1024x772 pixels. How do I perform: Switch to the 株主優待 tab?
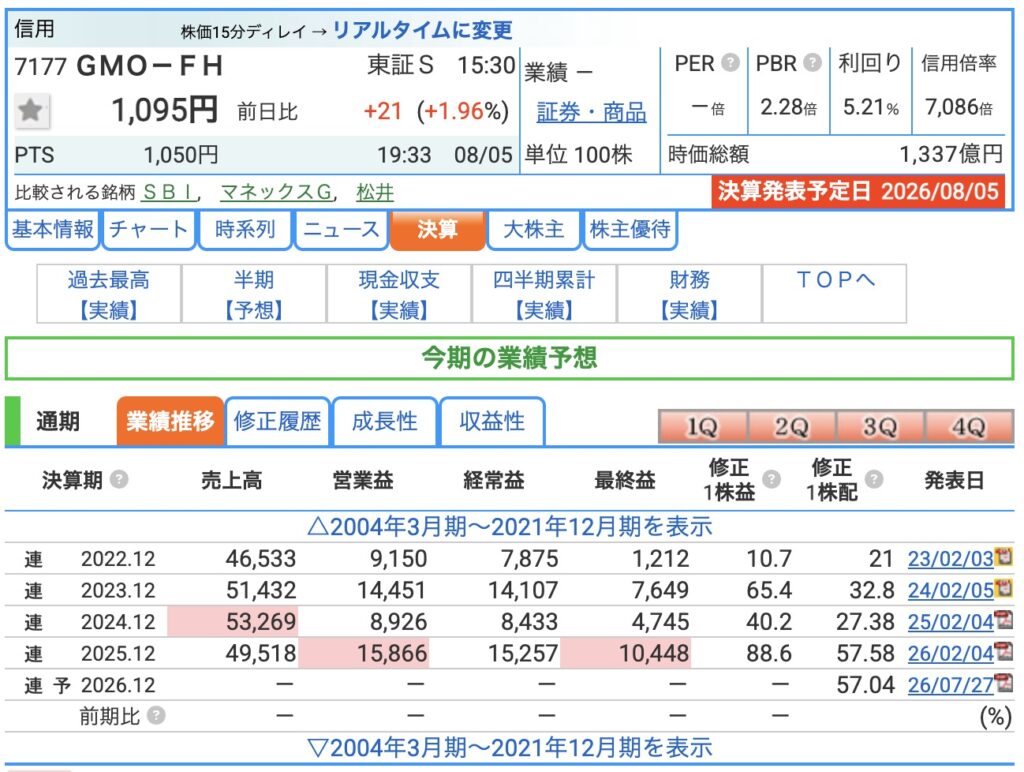pos(630,229)
